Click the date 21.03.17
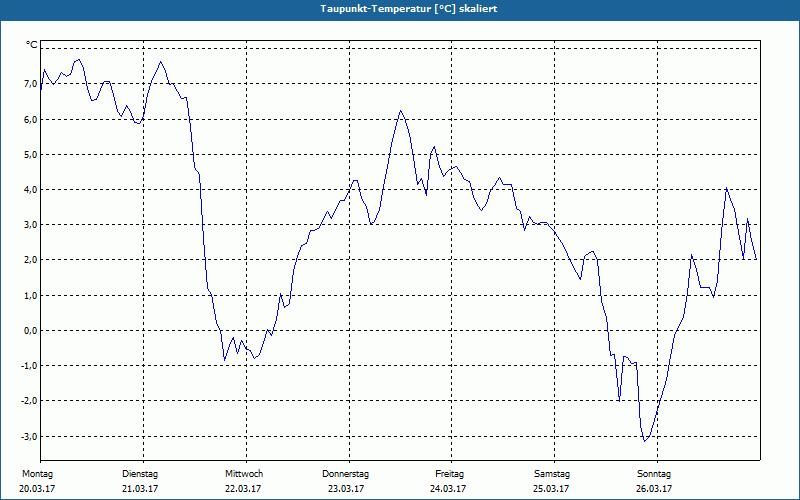 point(140,489)
